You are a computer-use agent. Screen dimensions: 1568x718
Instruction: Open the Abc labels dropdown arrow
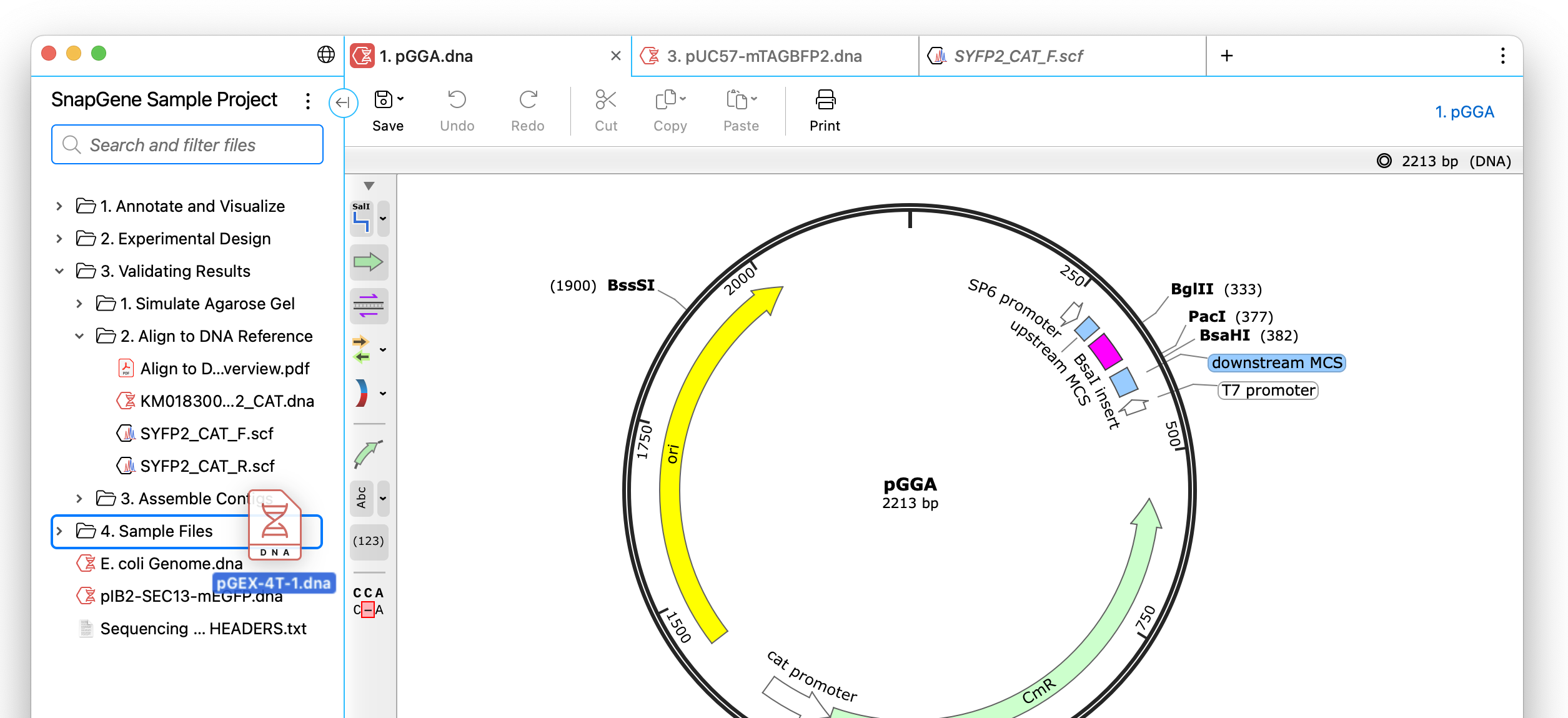[383, 498]
